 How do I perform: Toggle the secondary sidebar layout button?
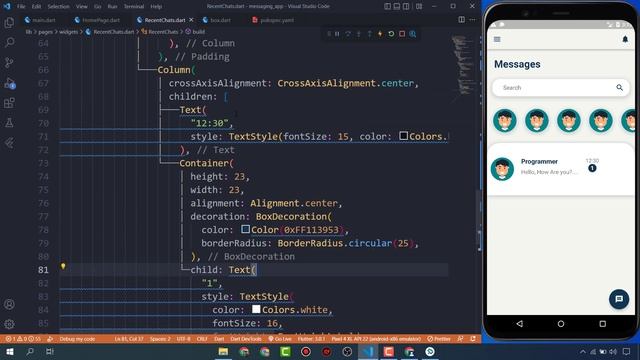coord(406,6)
